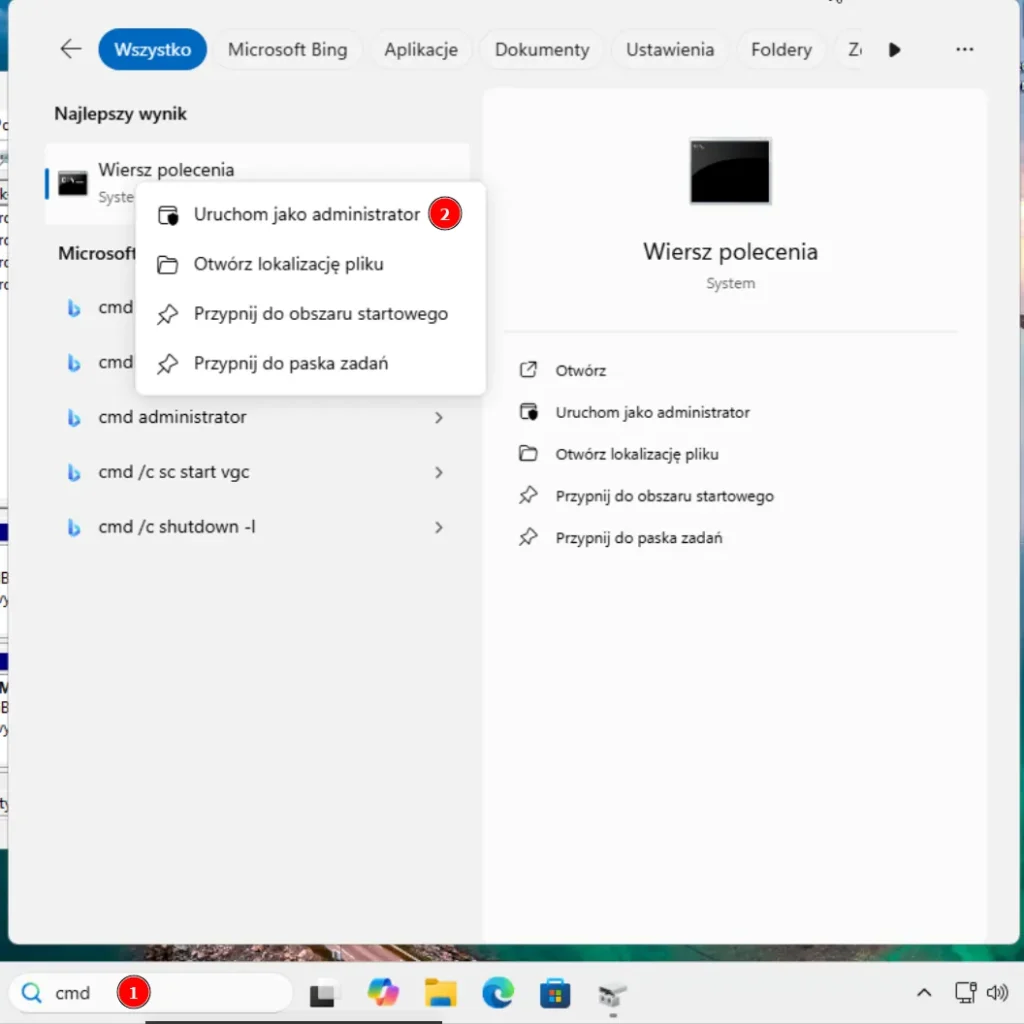The image size is (1024, 1024).
Task: Click 'Przypnij do paska zadań' in right panel
Action: pos(638,538)
